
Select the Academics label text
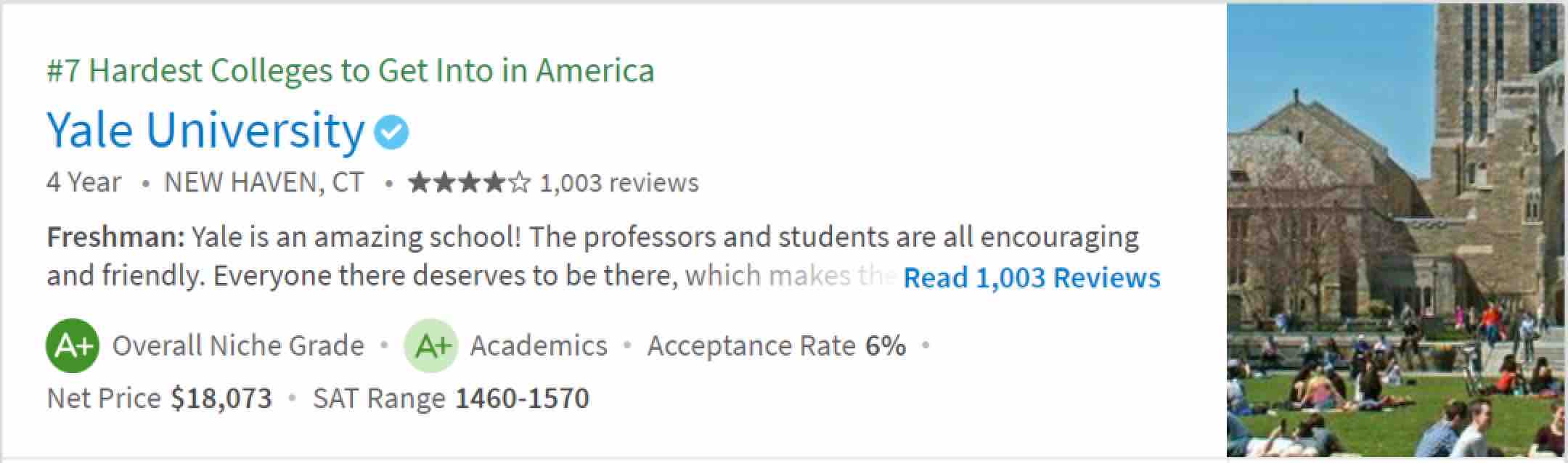539,346
